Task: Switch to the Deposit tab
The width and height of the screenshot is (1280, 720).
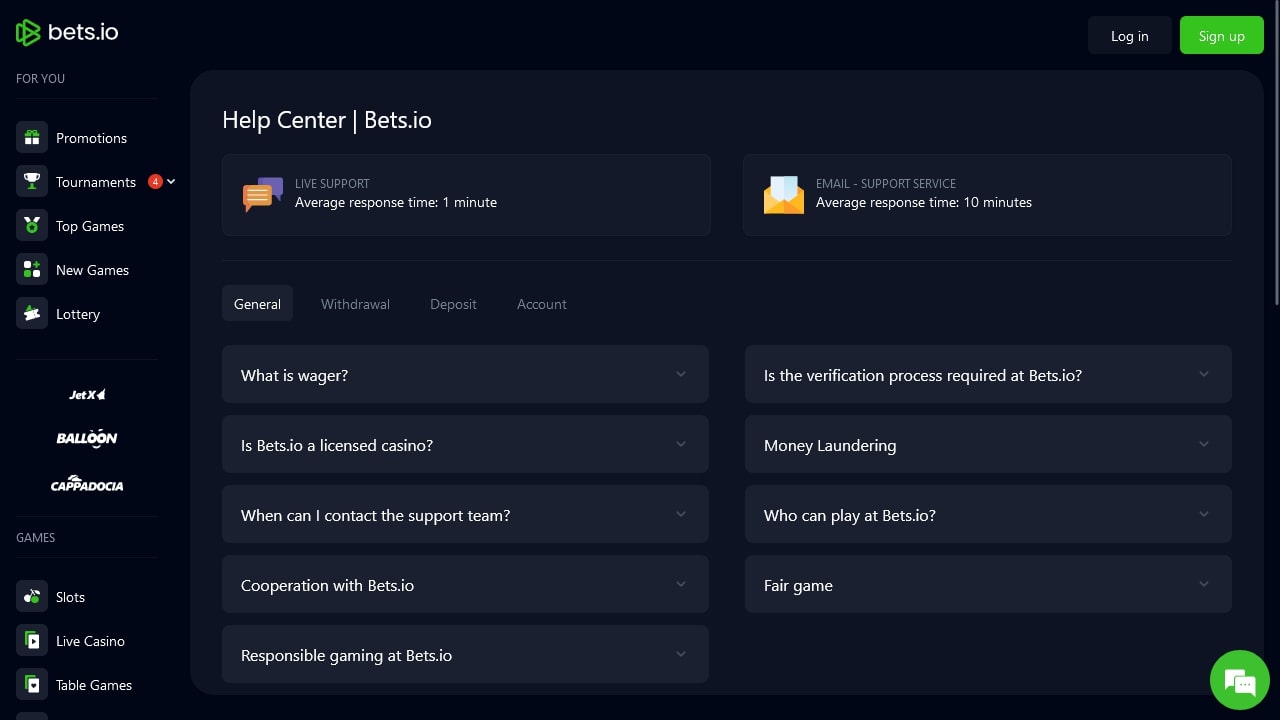Action: [453, 303]
